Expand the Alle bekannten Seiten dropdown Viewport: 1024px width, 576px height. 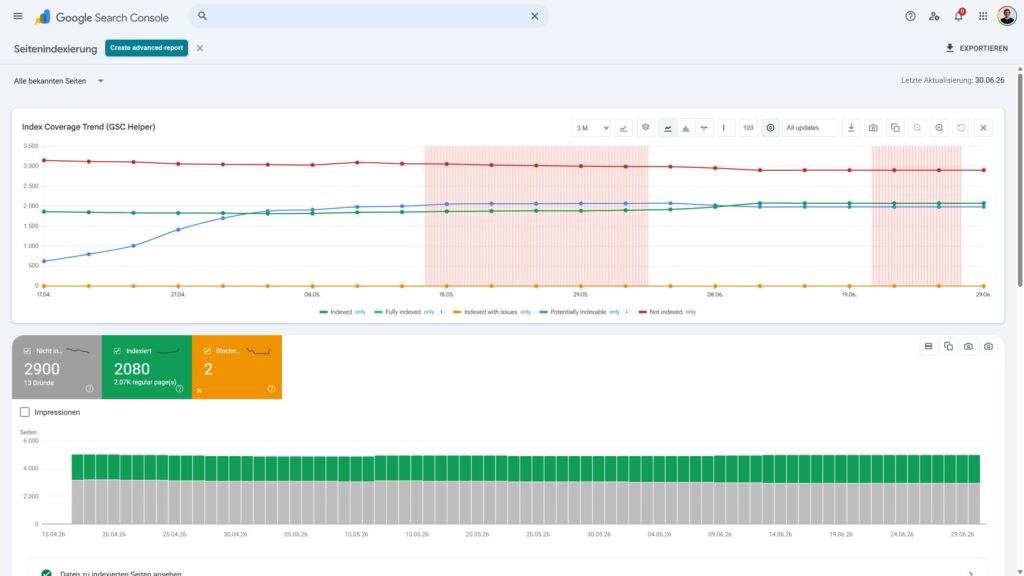coord(59,81)
